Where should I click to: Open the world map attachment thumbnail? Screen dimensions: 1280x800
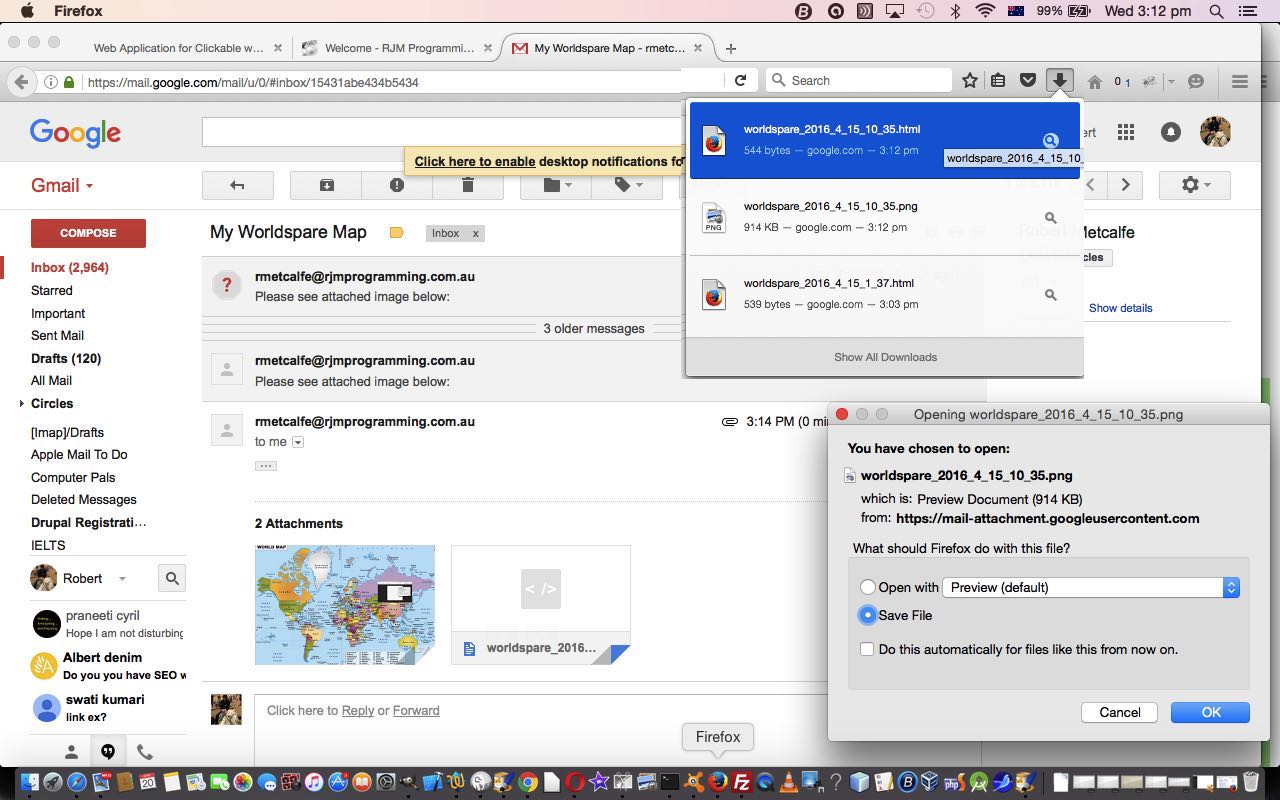coord(345,605)
